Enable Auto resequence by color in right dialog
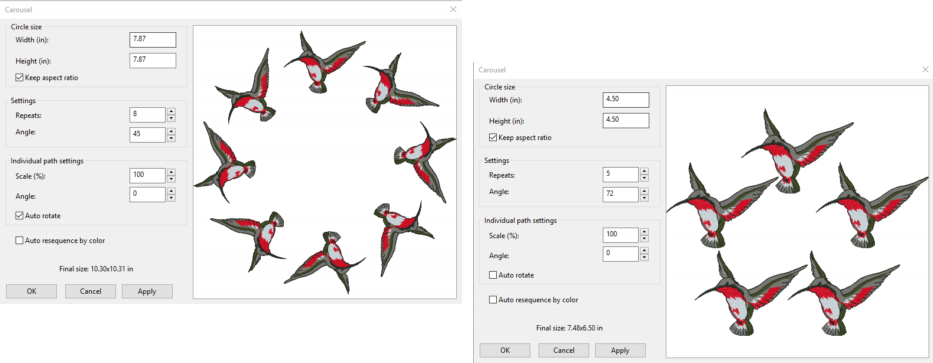 [x=493, y=300]
